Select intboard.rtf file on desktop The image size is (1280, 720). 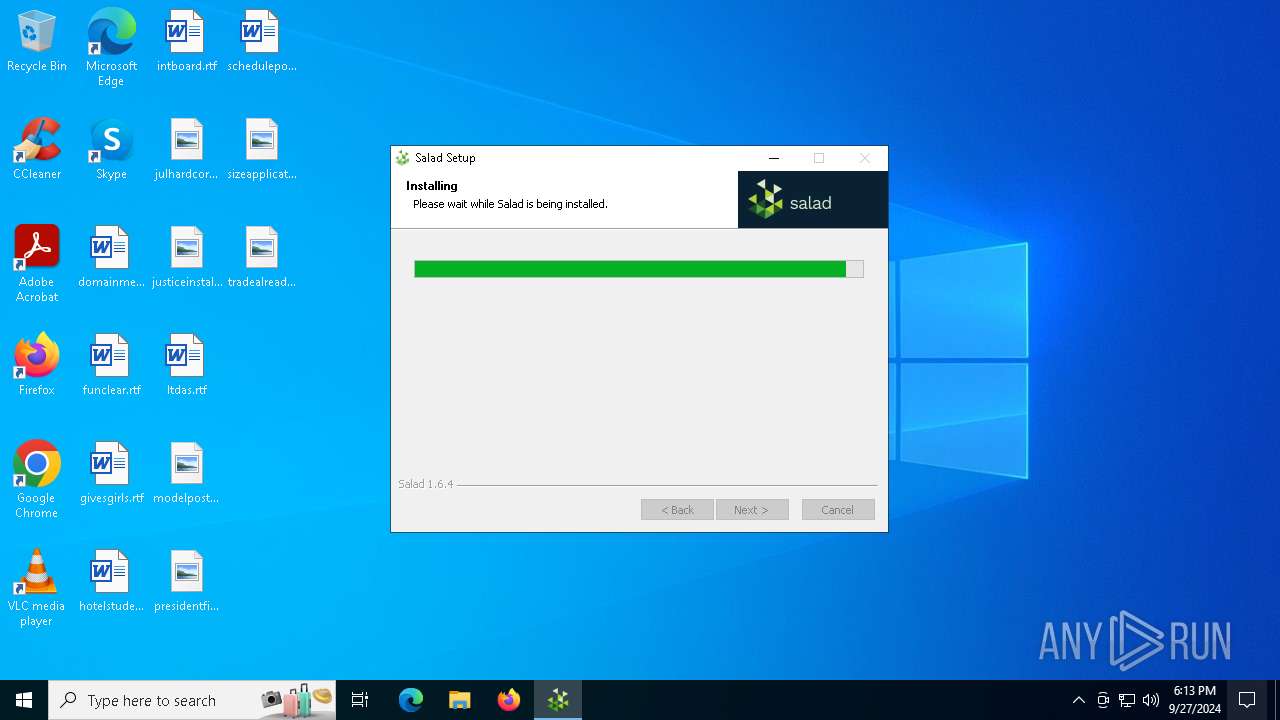click(186, 42)
